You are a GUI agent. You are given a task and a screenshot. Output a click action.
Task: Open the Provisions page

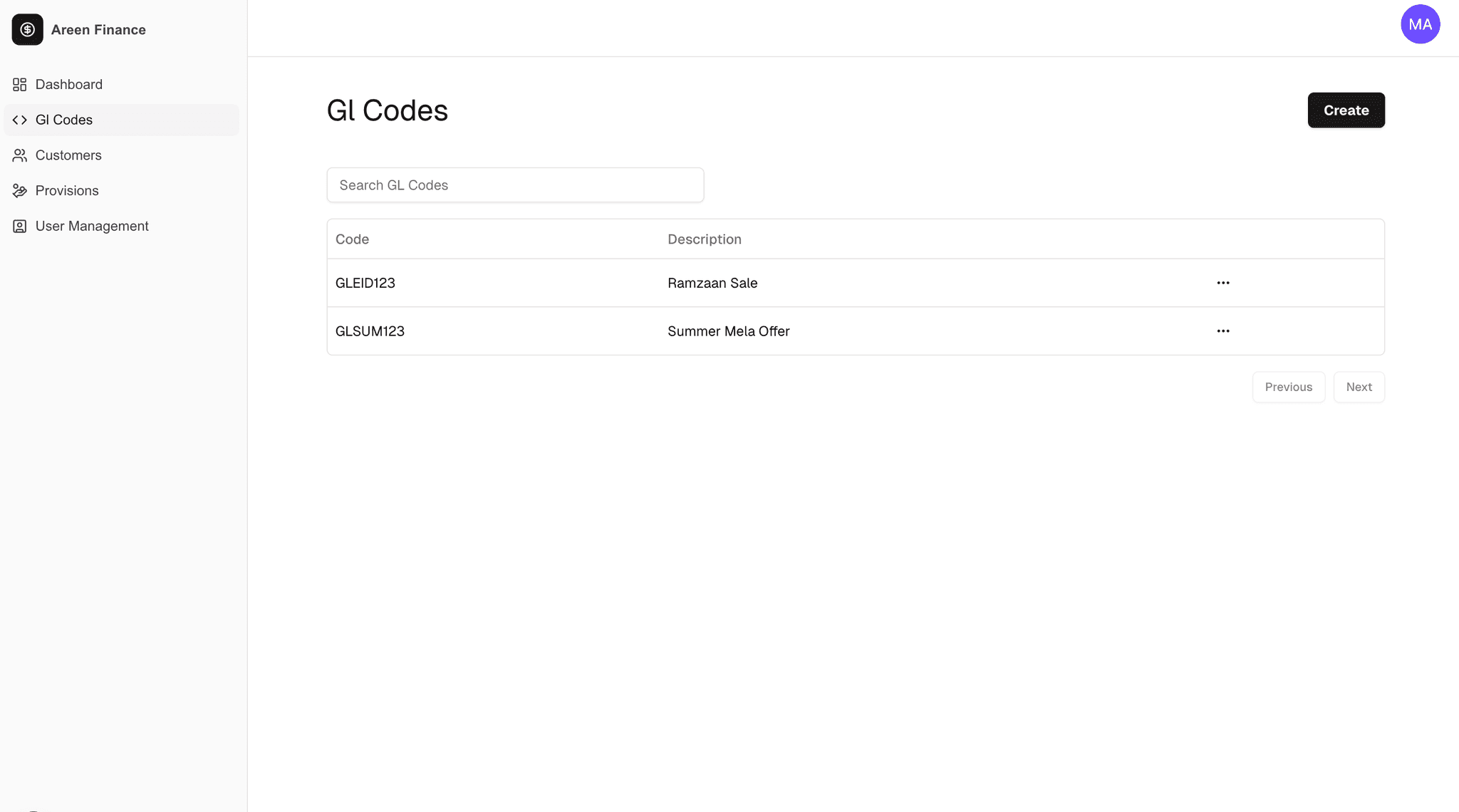(x=66, y=190)
